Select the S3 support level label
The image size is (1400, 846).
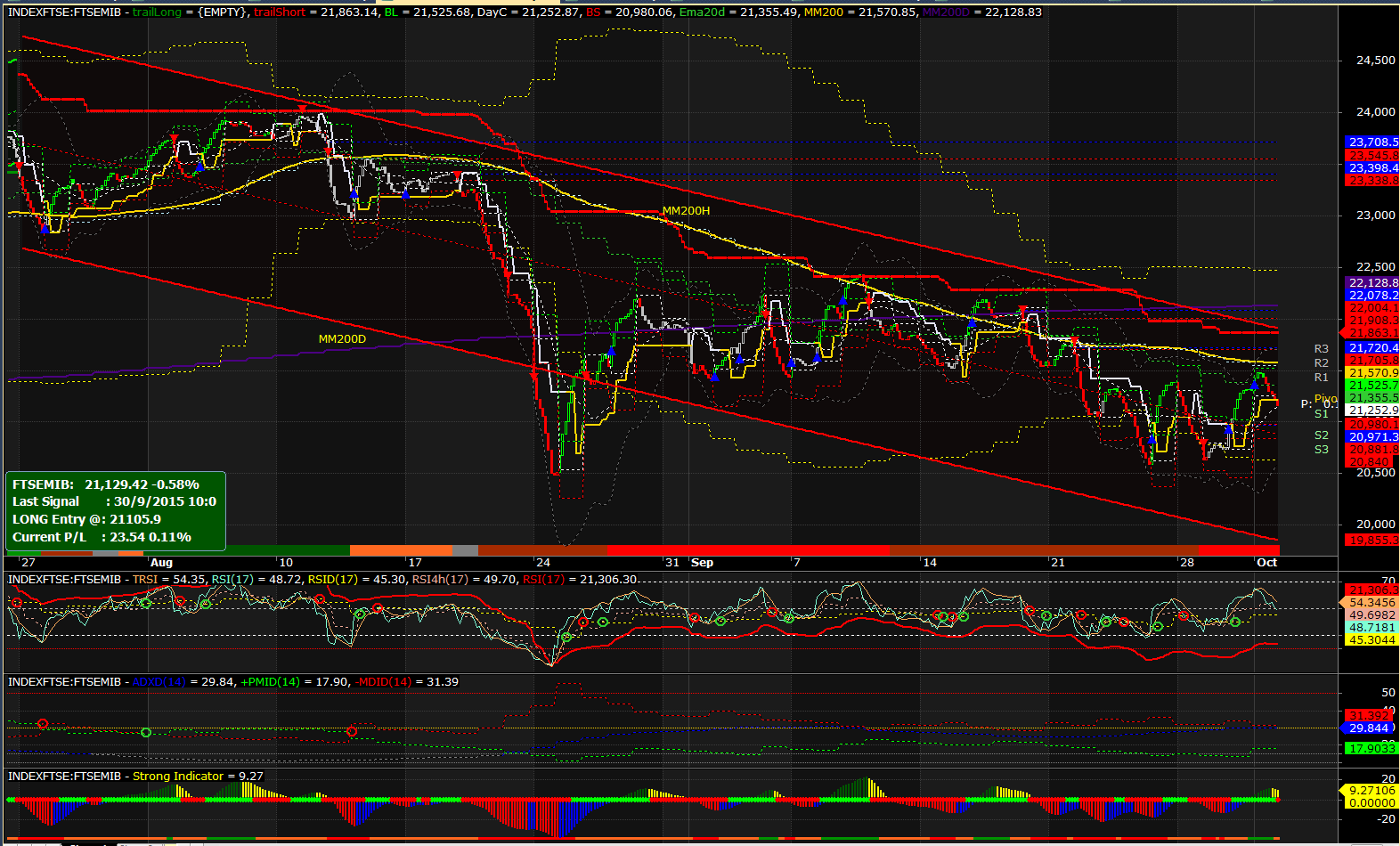[x=1322, y=450]
